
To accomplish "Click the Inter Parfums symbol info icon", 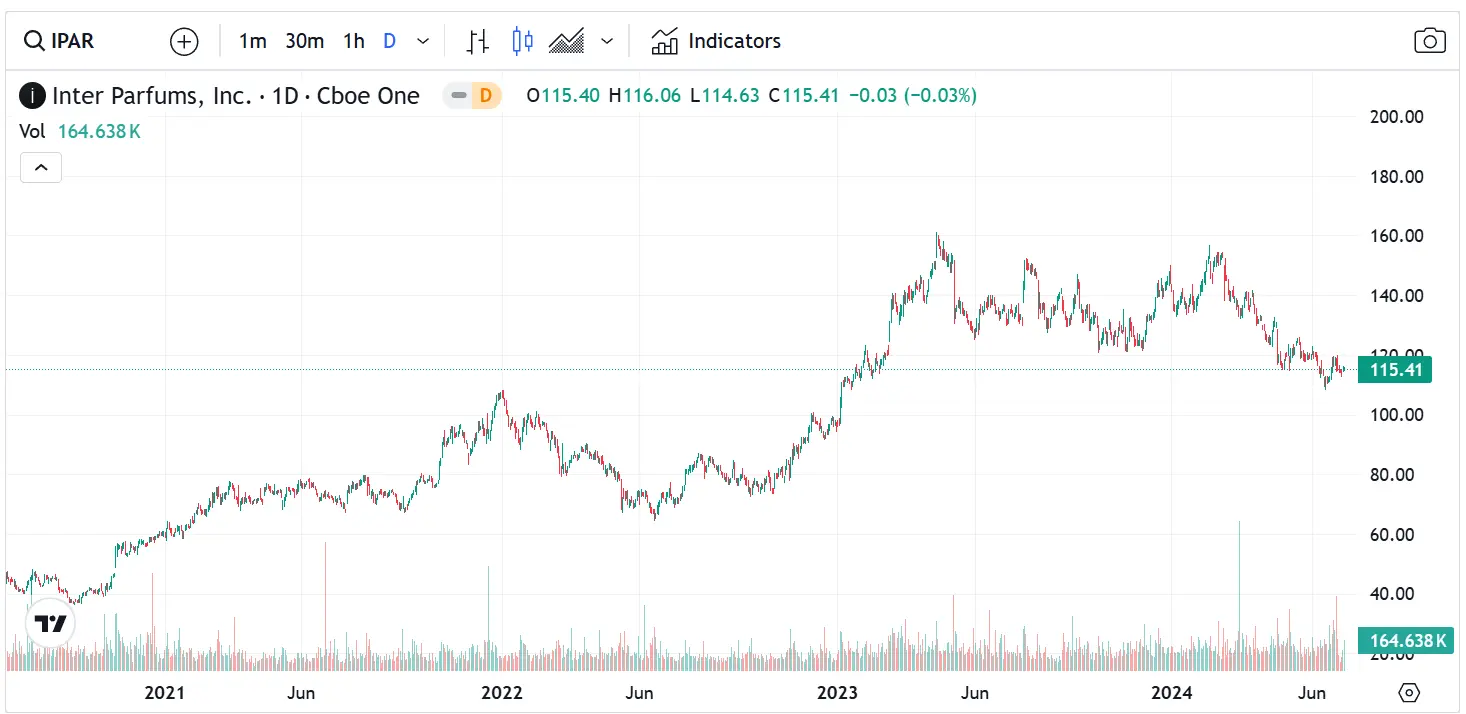I will point(33,96).
